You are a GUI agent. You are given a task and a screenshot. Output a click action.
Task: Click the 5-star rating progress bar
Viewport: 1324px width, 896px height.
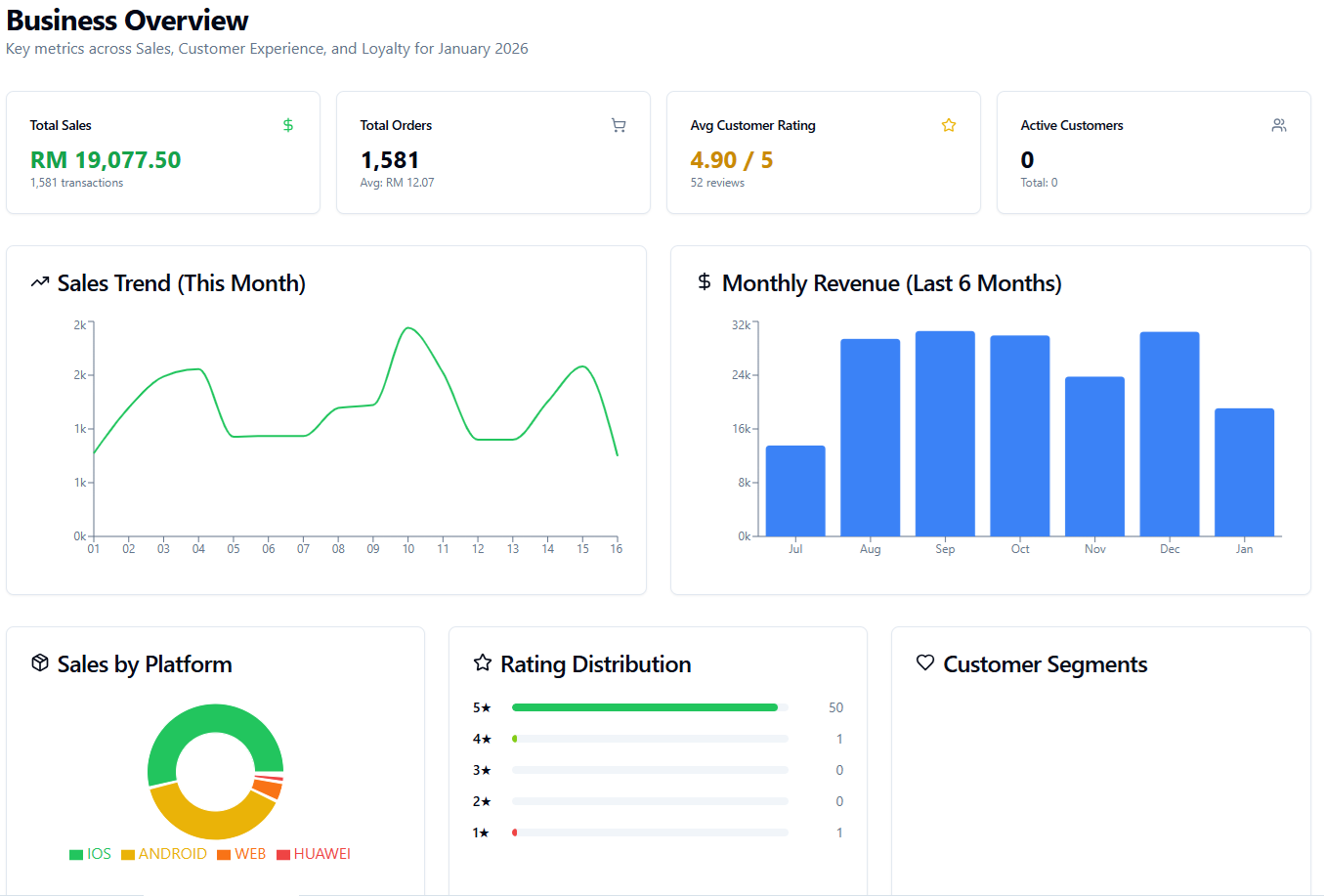pyautogui.click(x=650, y=707)
